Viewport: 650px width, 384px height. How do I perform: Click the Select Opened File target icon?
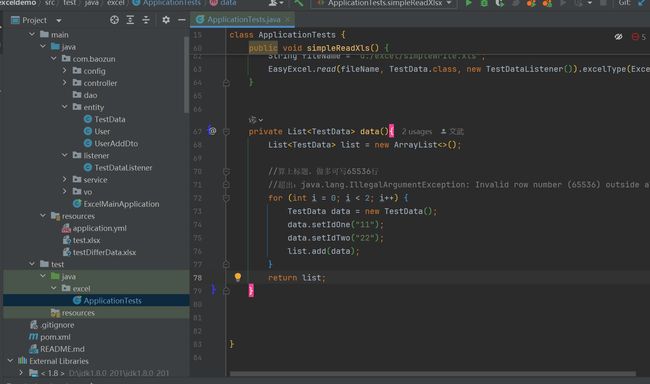point(114,20)
